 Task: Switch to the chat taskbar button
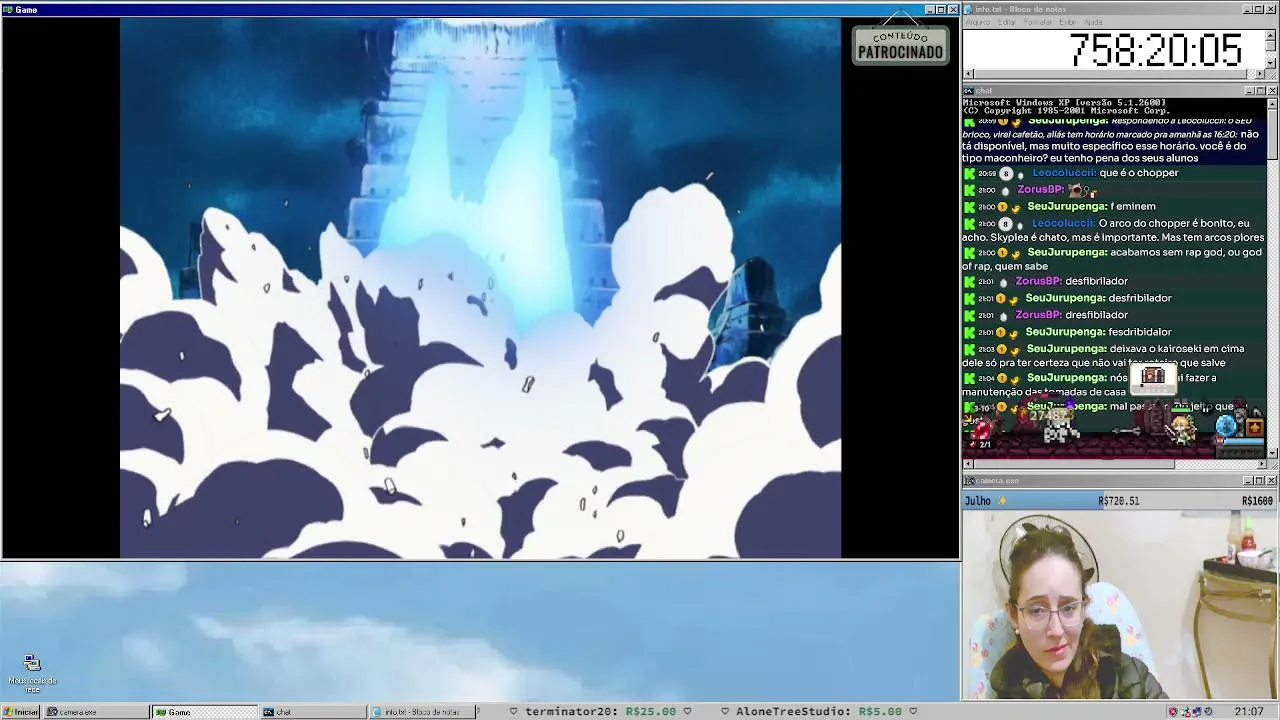tap(313, 712)
